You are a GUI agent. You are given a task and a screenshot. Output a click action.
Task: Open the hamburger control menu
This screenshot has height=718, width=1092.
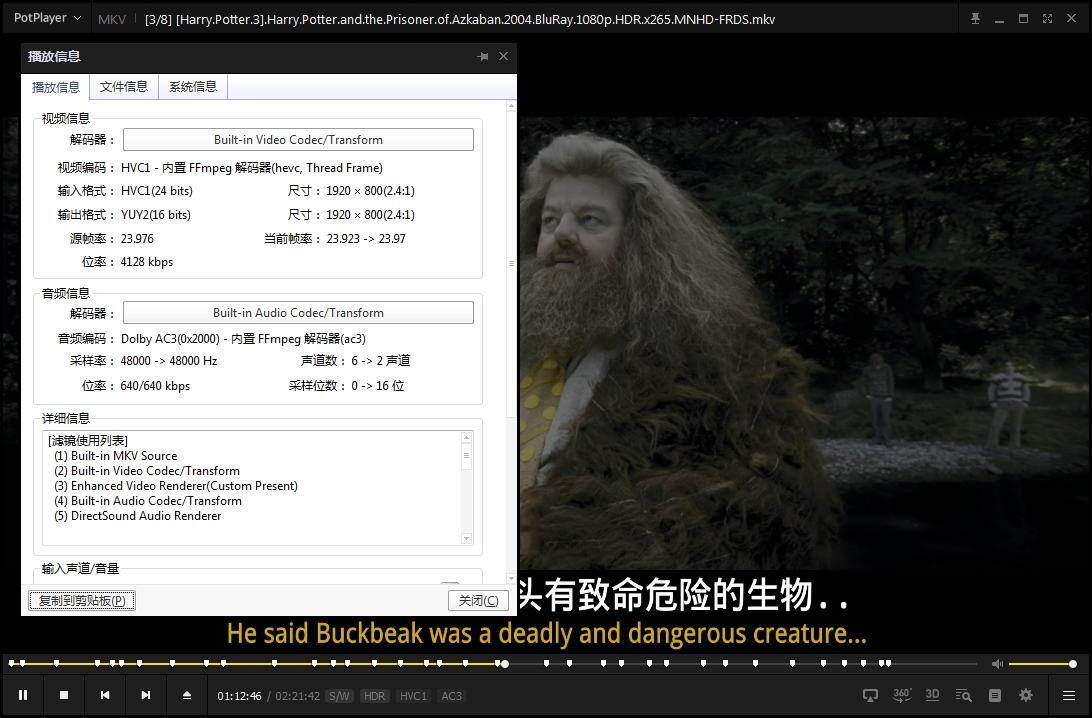[1068, 695]
